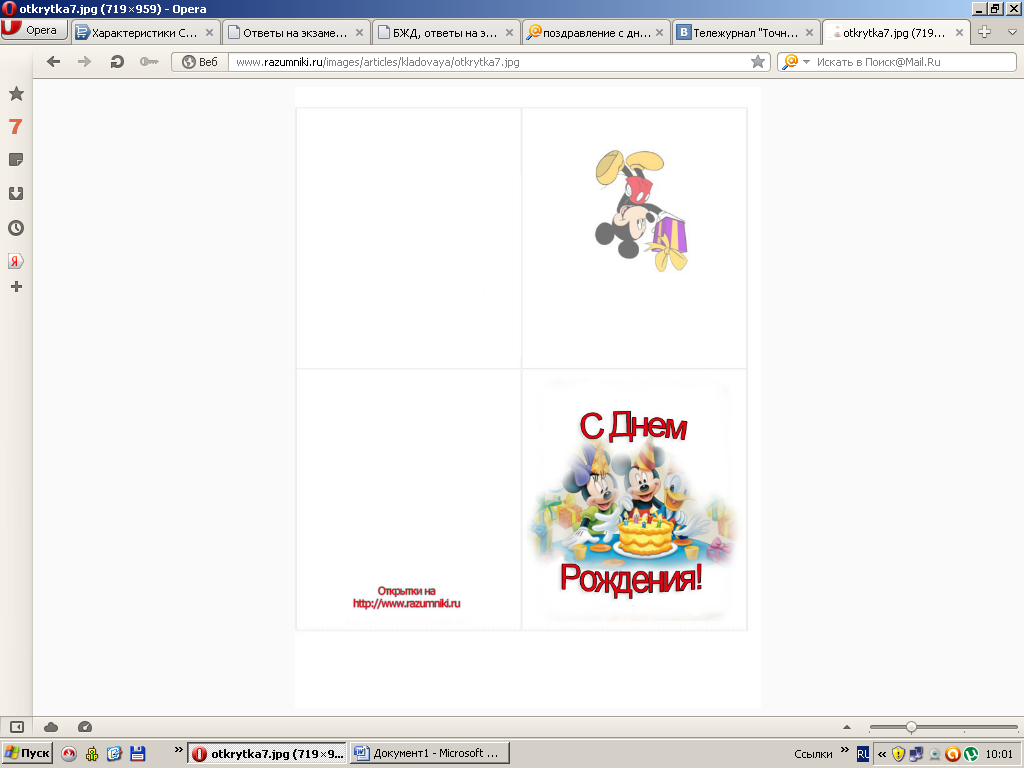The image size is (1024, 768).
Task: Close the 'поздравление с дн...' tab
Action: [x=659, y=33]
